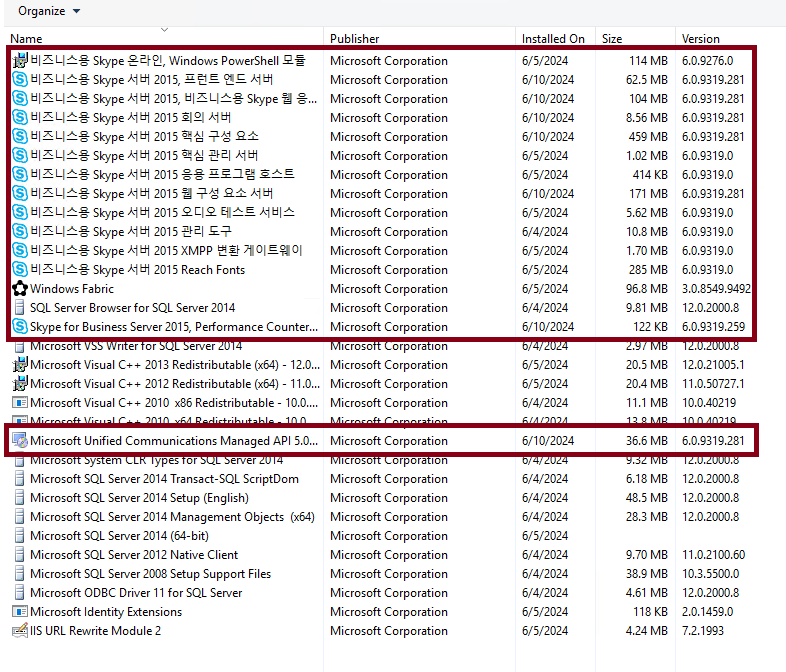Click icon of SQL Server 2012 Native Client
Image resolution: width=786 pixels, height=672 pixels.
(20, 555)
